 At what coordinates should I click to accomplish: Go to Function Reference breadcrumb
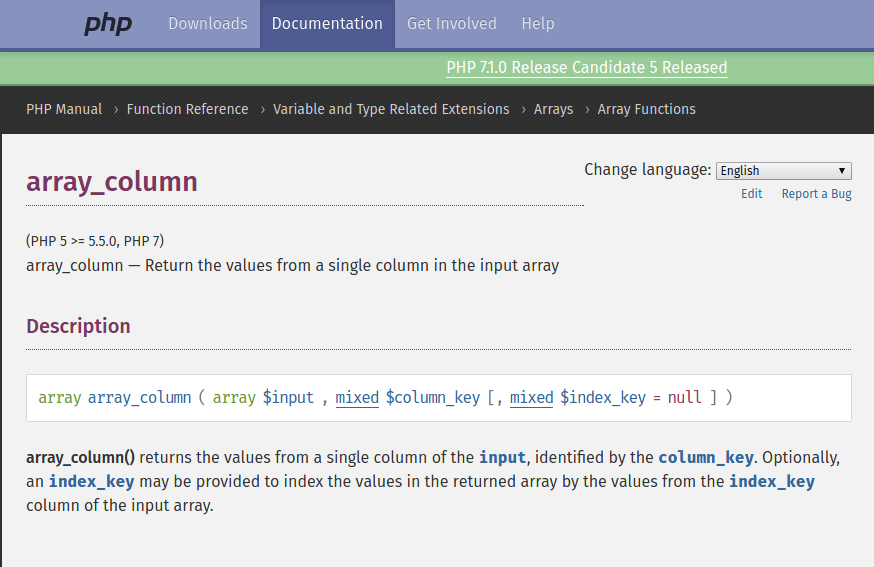(x=187, y=109)
